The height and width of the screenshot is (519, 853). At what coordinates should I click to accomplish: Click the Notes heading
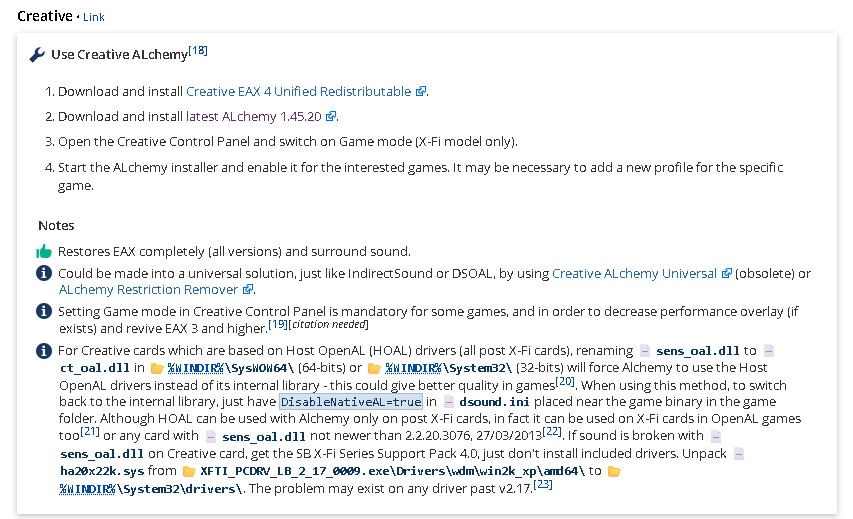(56, 225)
